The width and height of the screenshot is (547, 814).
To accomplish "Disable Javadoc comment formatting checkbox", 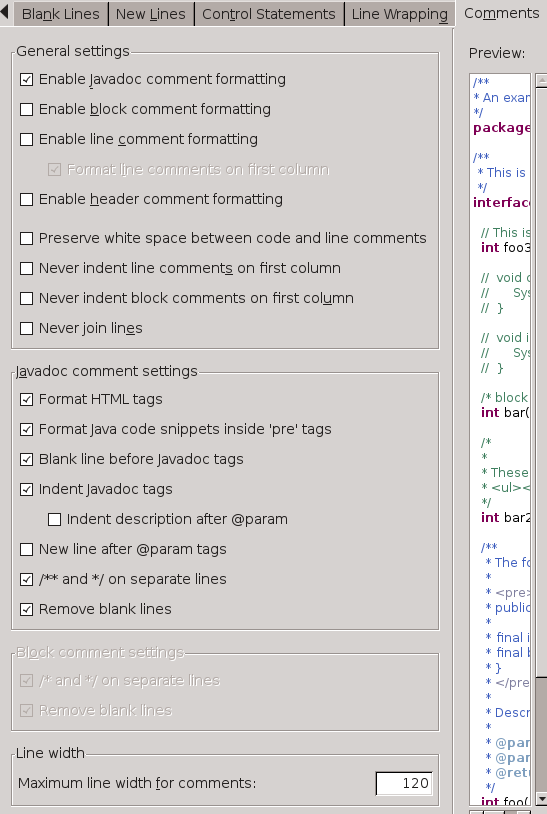I will pos(26,79).
